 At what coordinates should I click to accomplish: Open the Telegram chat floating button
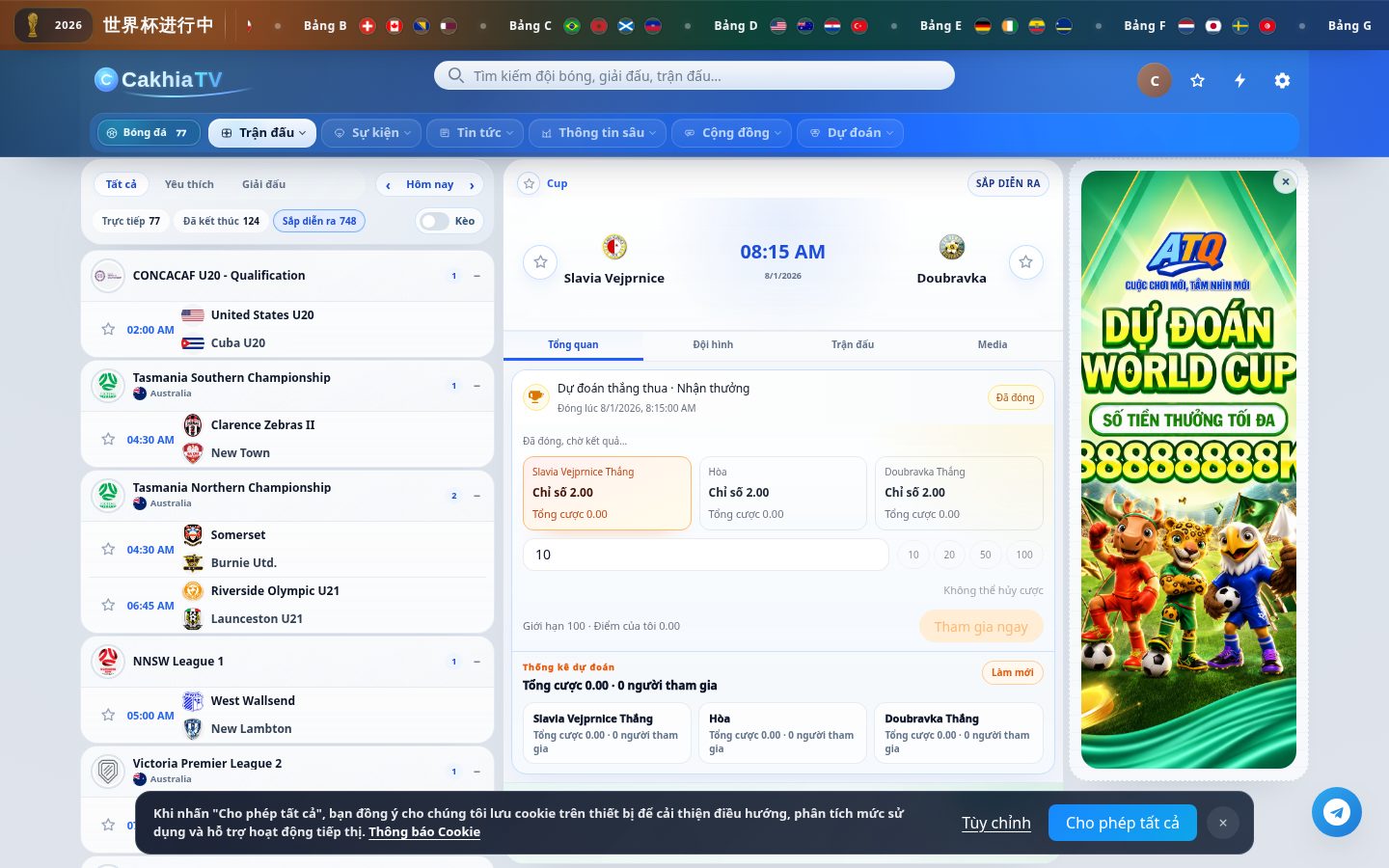(1337, 812)
